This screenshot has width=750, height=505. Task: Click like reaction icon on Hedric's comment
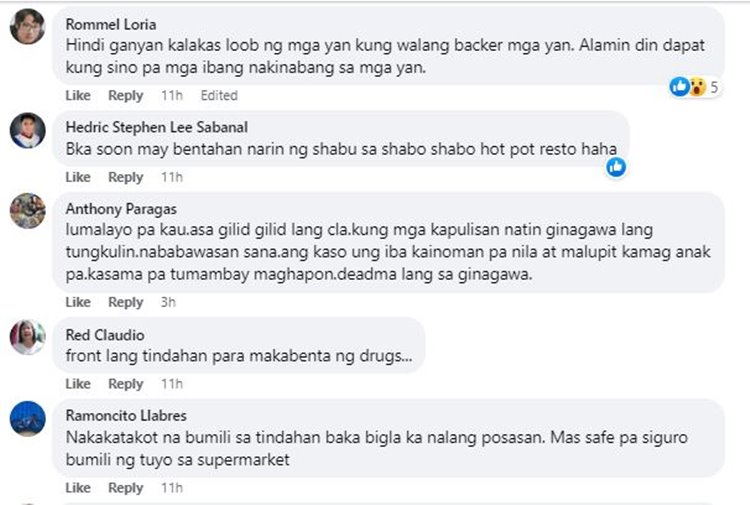point(617,167)
